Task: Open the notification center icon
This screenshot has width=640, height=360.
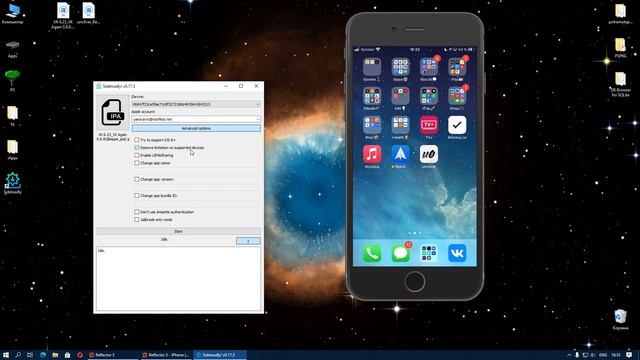Action: click(629, 355)
